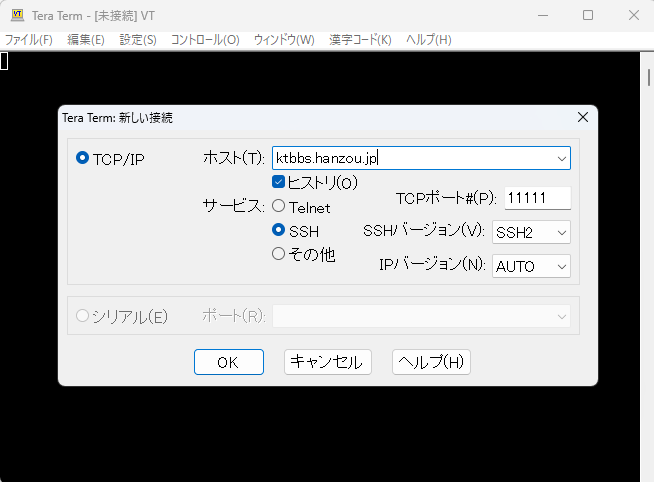Image resolution: width=654 pixels, height=482 pixels.
Task: Click the host name text field
Action: tap(410, 158)
